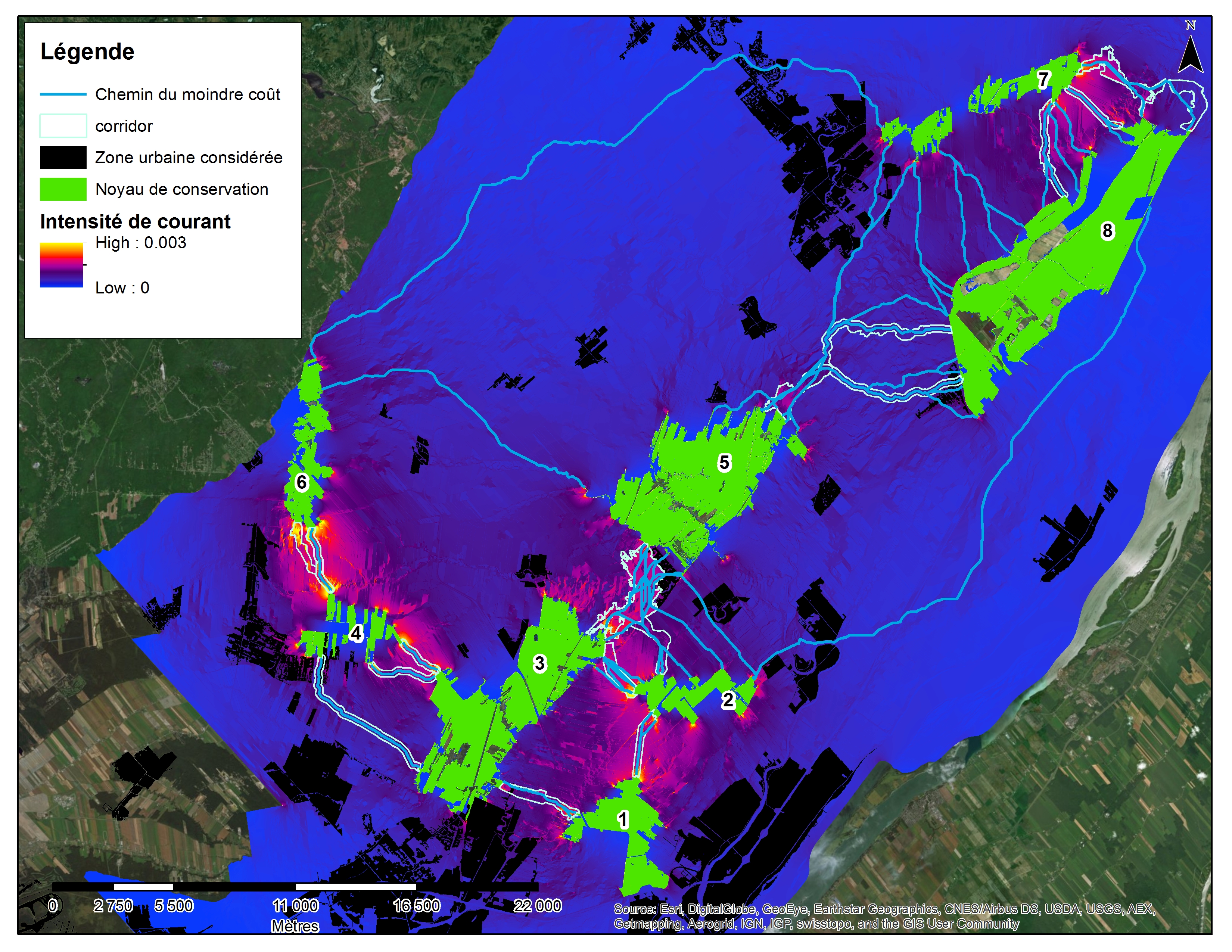Click the 11 000 scale bar label

(x=295, y=906)
